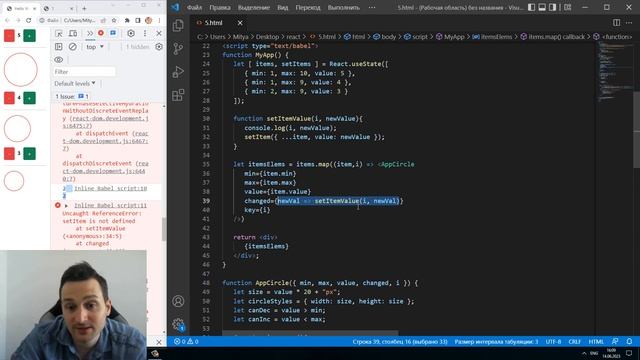Open overflow menu ellipsis in VS Code menu bar
Viewport: 640px width, 360px height.
coord(372,7)
